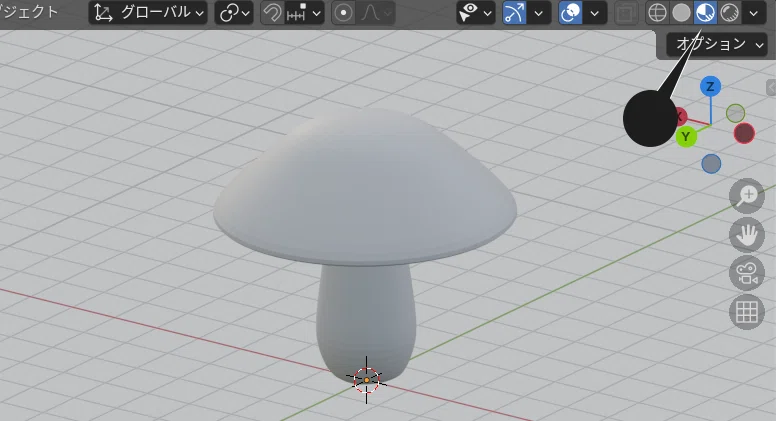776x421 pixels.
Task: Switch to material preview shading mode
Action: pos(705,13)
